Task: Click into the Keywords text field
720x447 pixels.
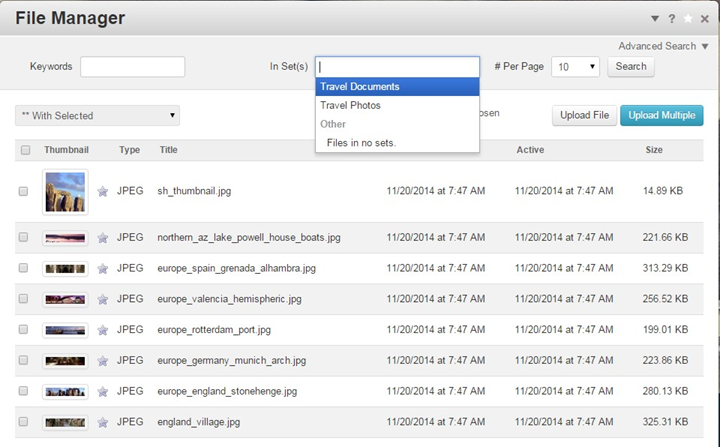Action: (x=132, y=67)
